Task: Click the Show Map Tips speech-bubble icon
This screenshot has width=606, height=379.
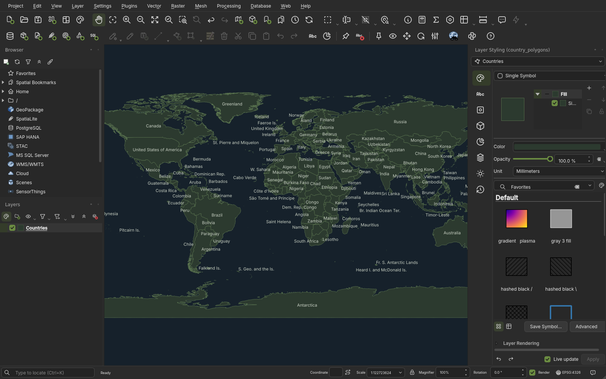Action: [502, 20]
